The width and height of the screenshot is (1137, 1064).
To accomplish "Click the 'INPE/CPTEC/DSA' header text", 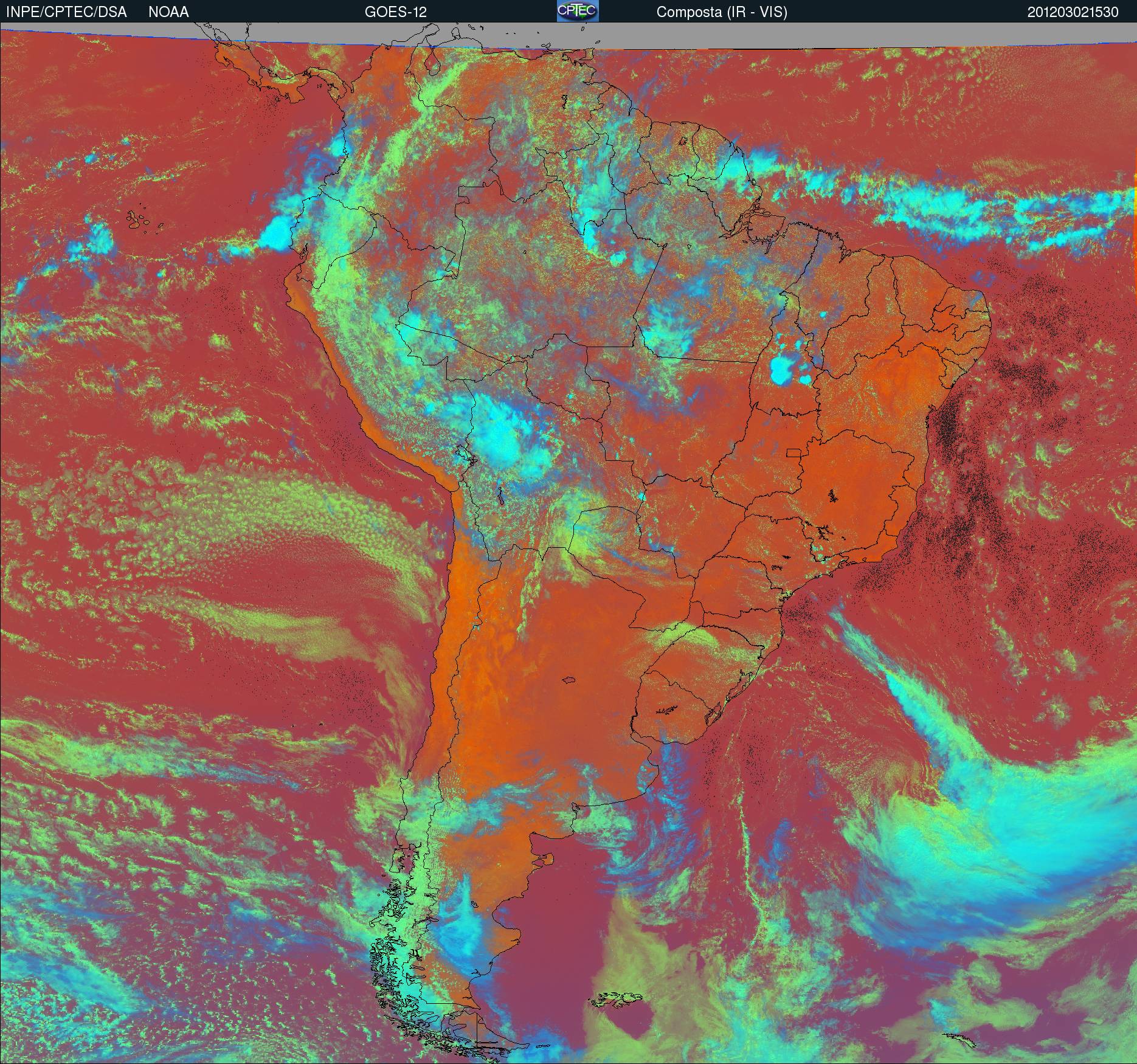I will 66,12.
